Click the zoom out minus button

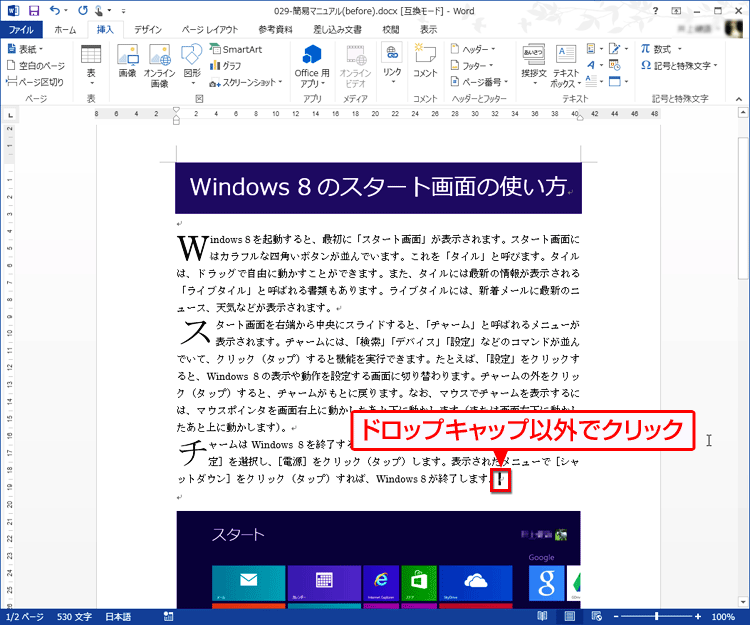(x=616, y=616)
